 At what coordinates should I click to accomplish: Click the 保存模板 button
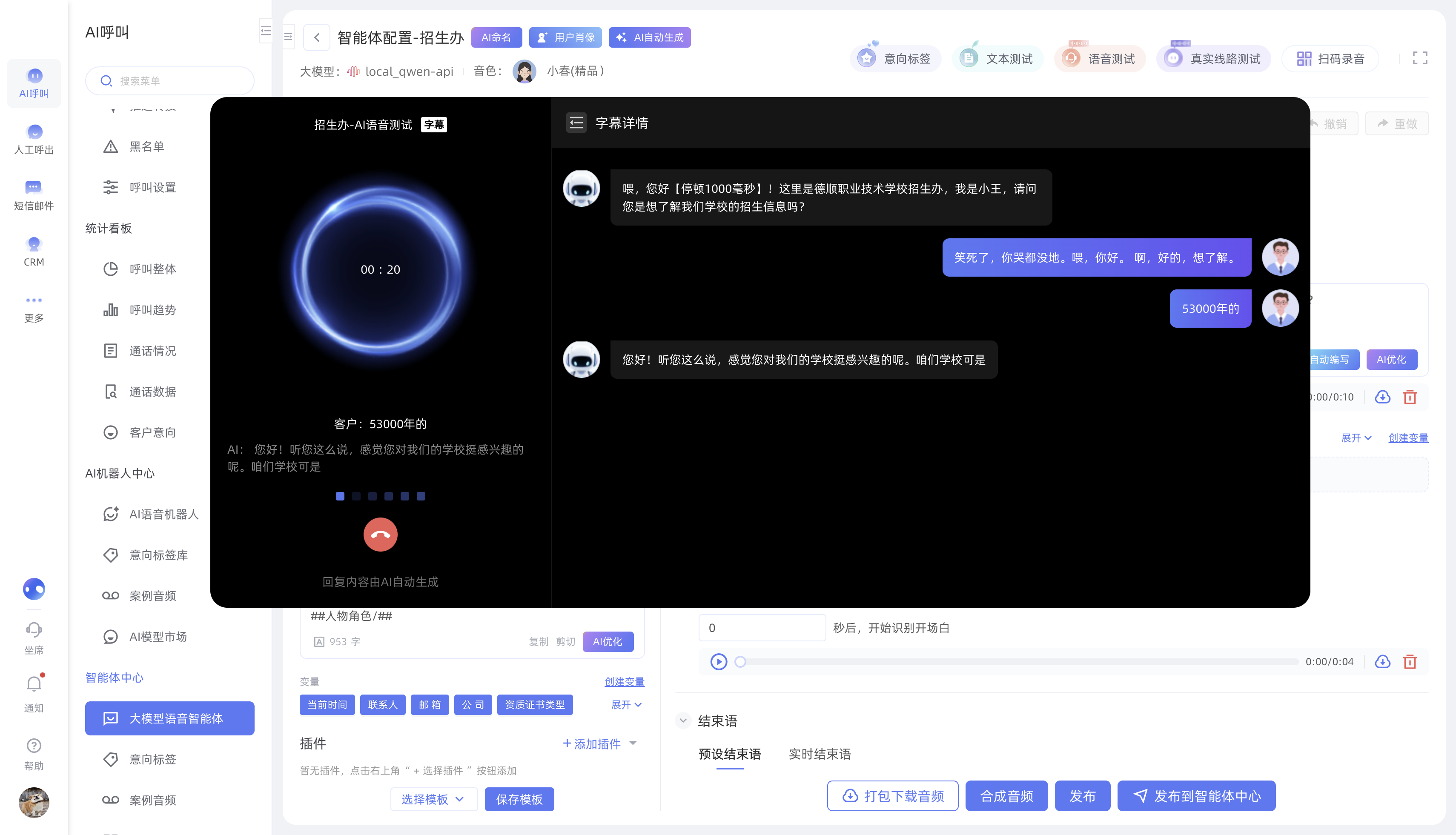(x=519, y=799)
